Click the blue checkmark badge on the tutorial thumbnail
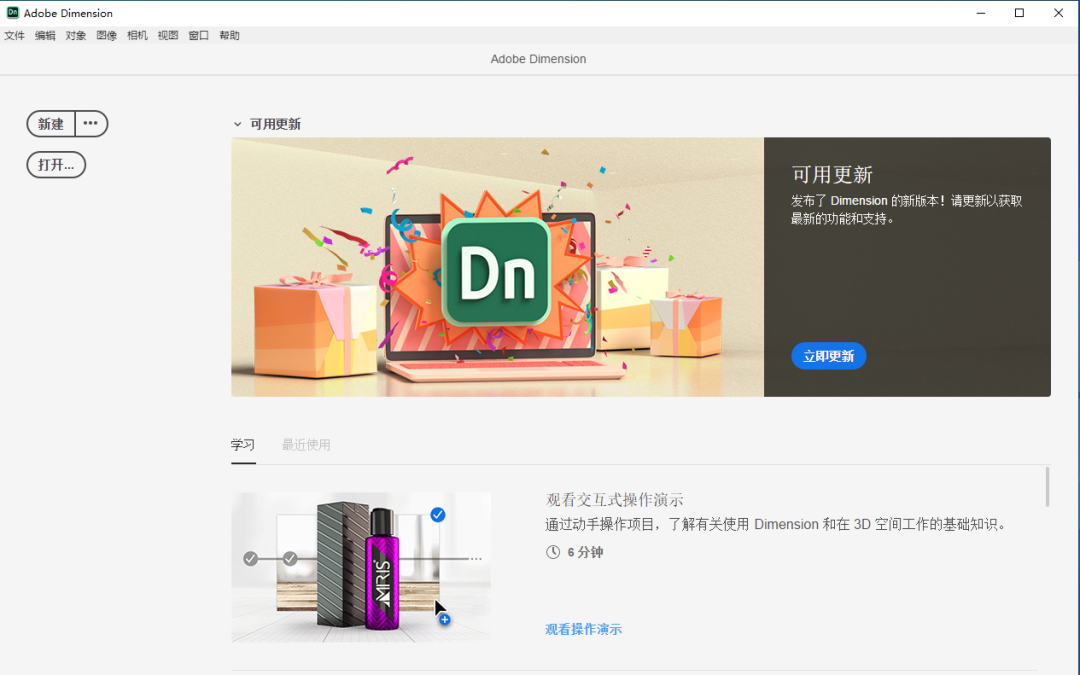1080x675 pixels. [x=437, y=515]
